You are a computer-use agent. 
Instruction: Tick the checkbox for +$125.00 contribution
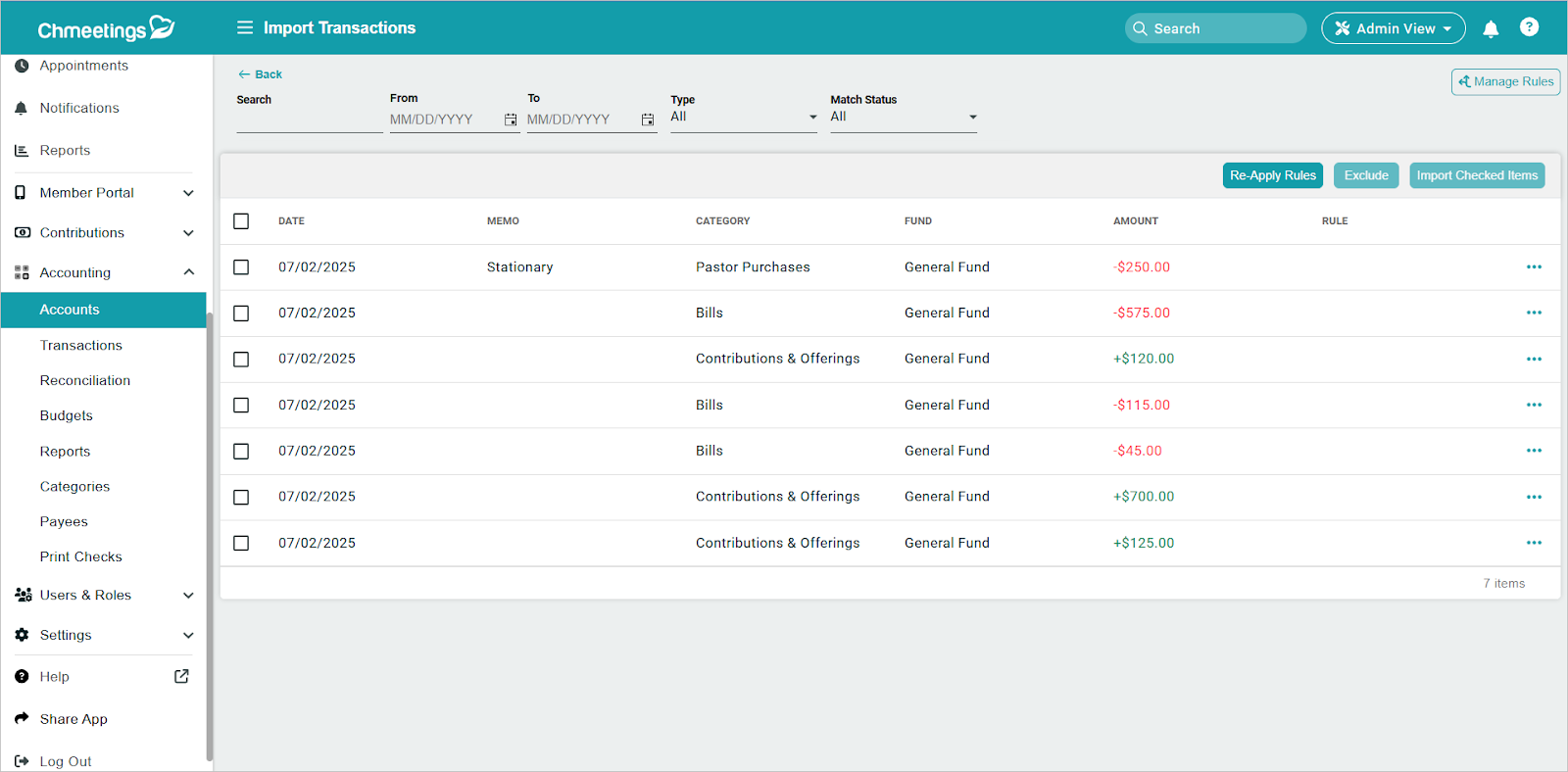coord(241,543)
